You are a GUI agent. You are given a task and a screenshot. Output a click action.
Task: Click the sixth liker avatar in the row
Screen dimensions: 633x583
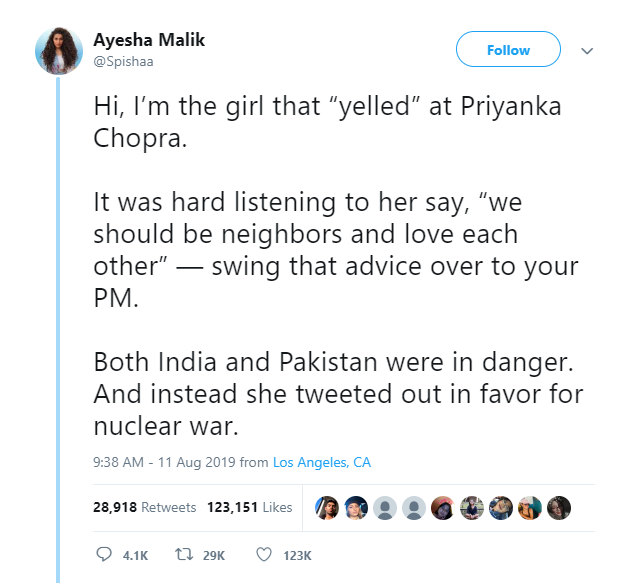pyautogui.click(x=472, y=507)
